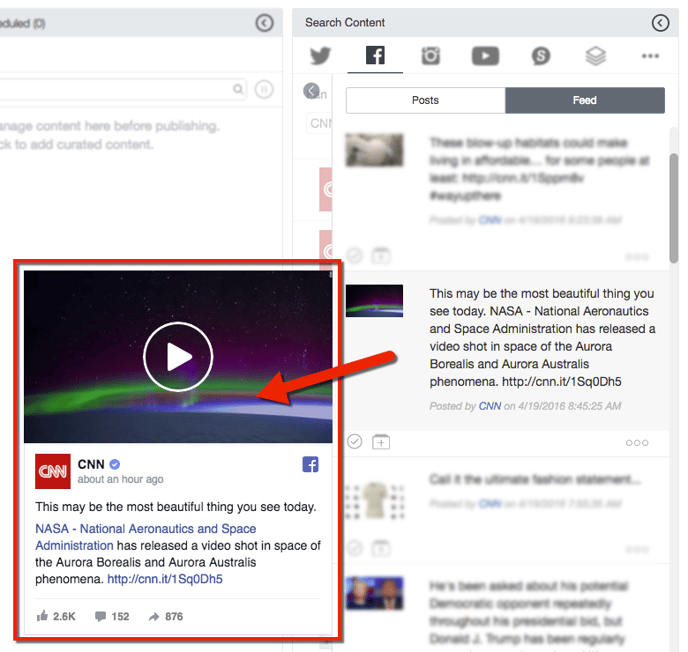Open the stacked layers content source

click(595, 56)
